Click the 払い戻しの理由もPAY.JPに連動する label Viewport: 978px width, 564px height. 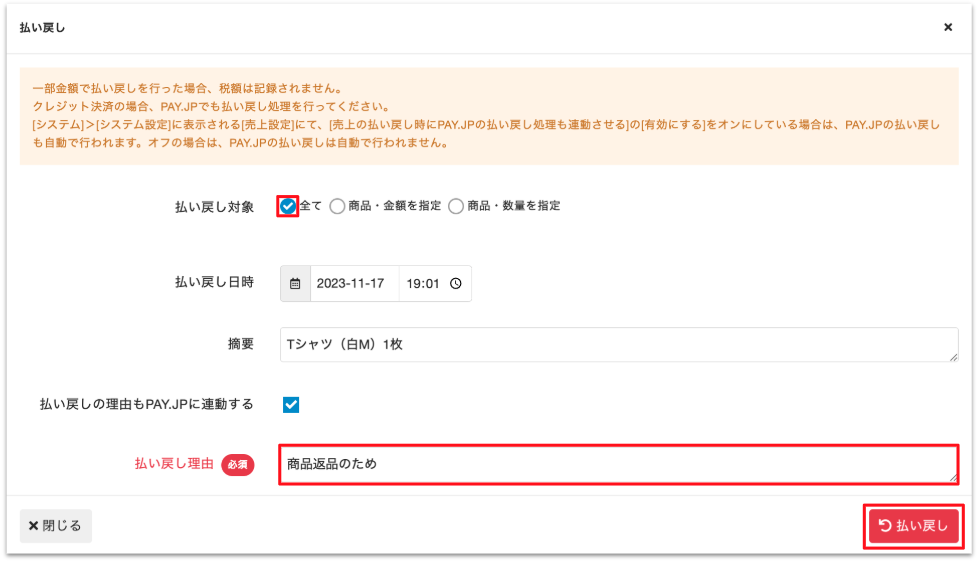[146, 405]
